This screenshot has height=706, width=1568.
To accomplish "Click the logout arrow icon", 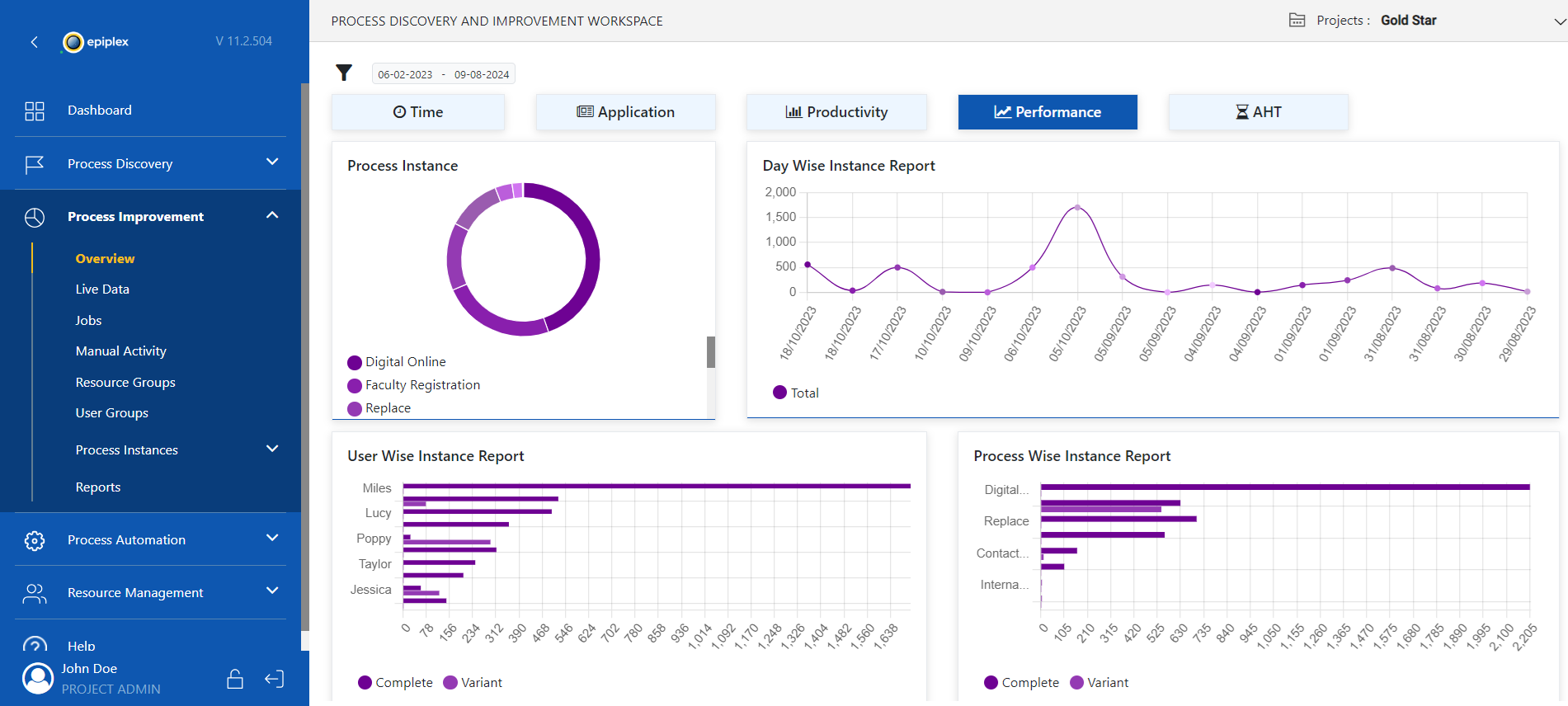I will [x=275, y=679].
